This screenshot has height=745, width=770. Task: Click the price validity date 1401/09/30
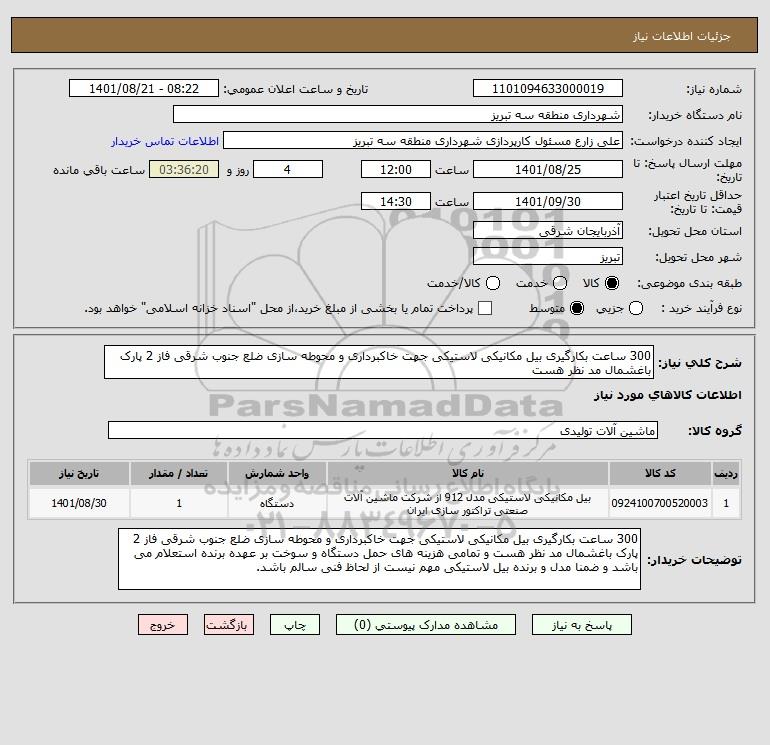pos(548,201)
